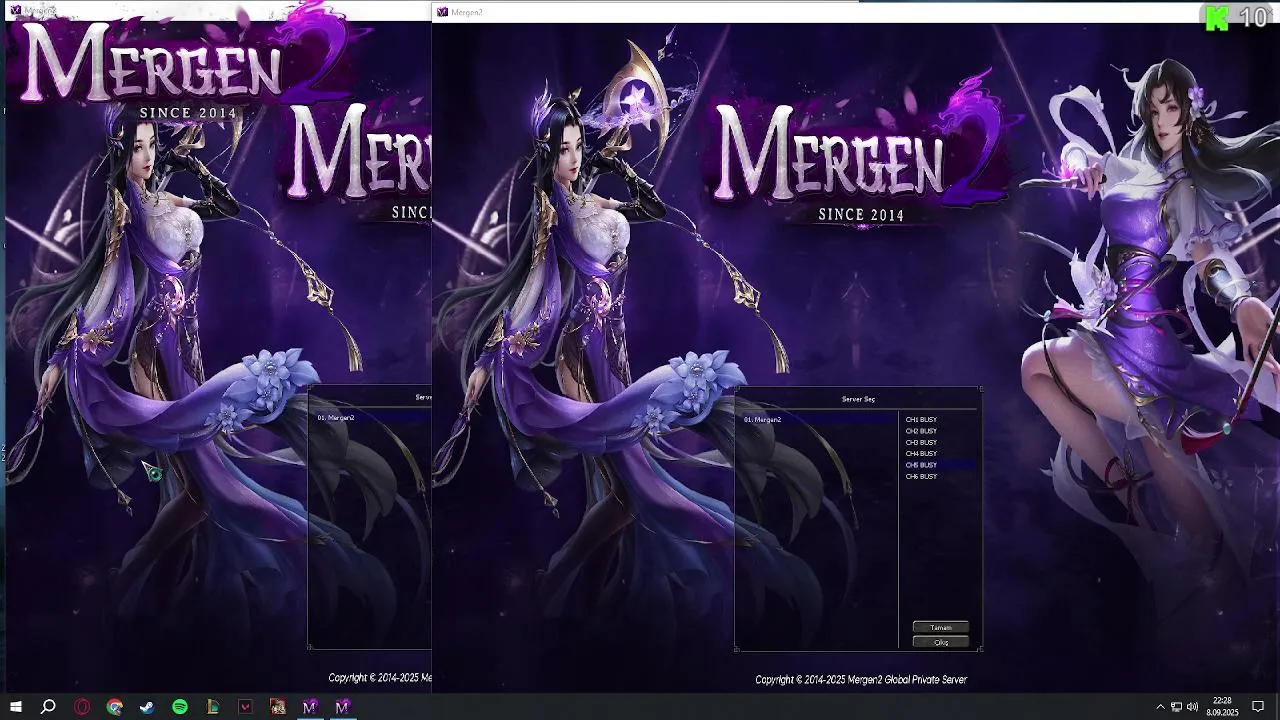Select channel CH6 BUSY
This screenshot has height=720, width=1280.
click(921, 477)
